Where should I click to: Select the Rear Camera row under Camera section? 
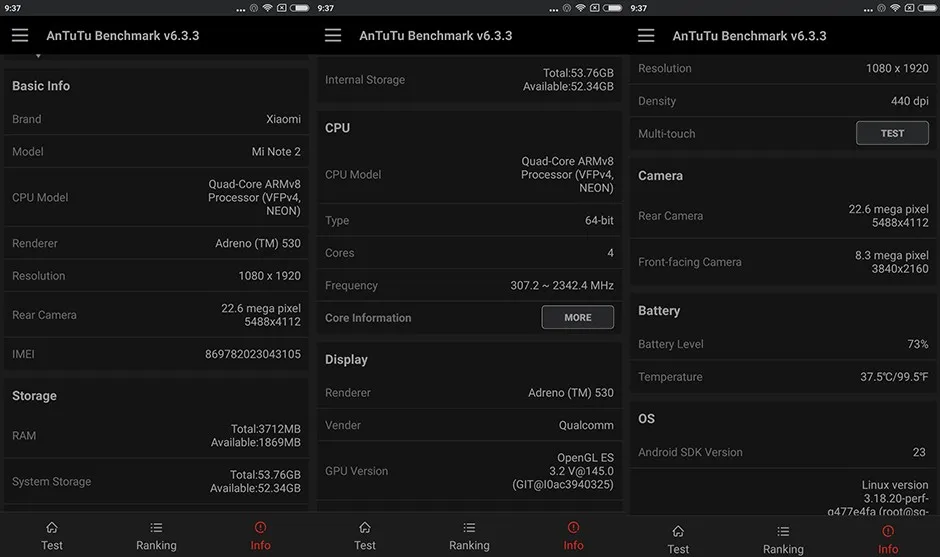coord(783,216)
